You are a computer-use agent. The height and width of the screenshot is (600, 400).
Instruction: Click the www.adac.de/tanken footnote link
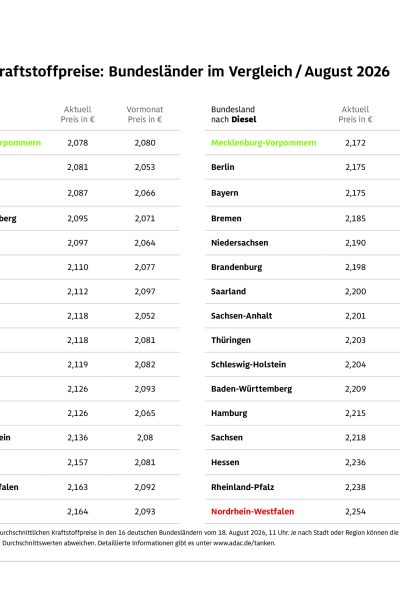point(244,543)
